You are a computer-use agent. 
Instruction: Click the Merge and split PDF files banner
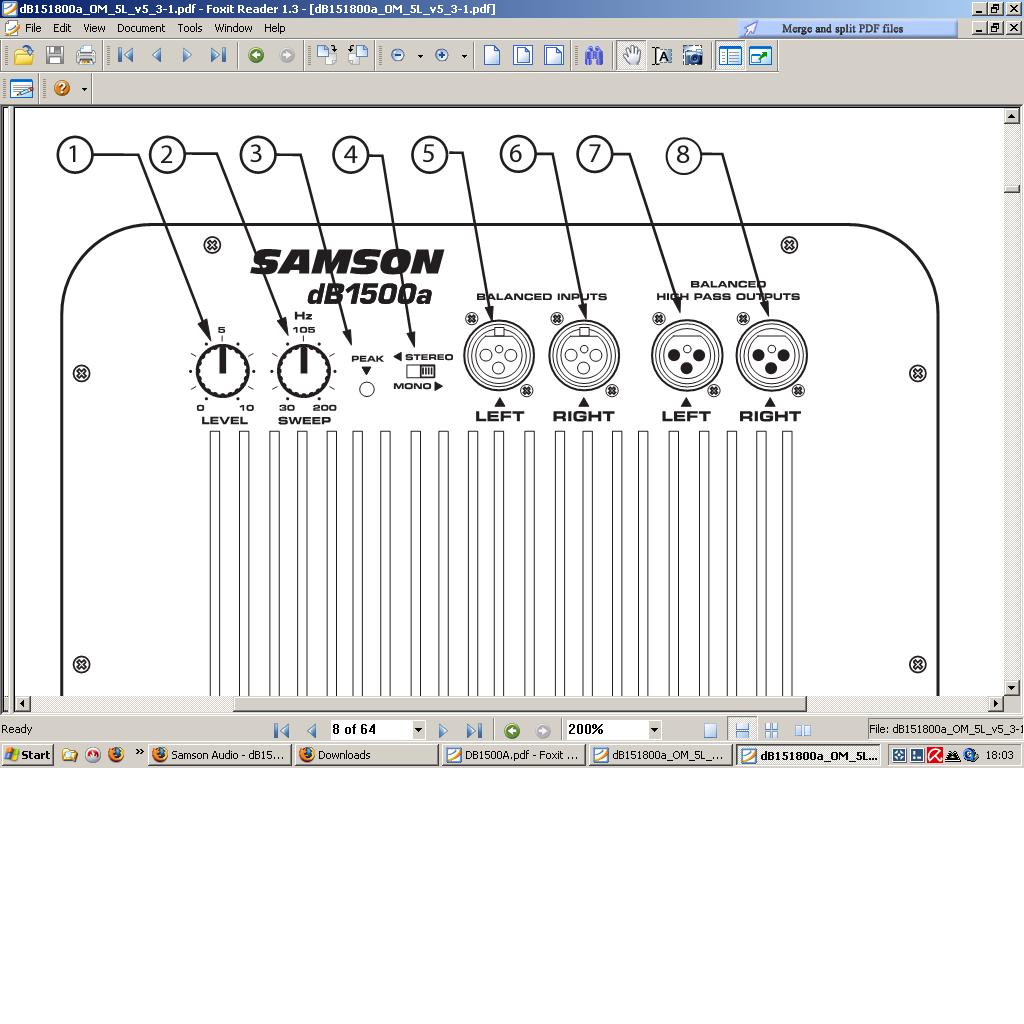pyautogui.click(x=848, y=28)
